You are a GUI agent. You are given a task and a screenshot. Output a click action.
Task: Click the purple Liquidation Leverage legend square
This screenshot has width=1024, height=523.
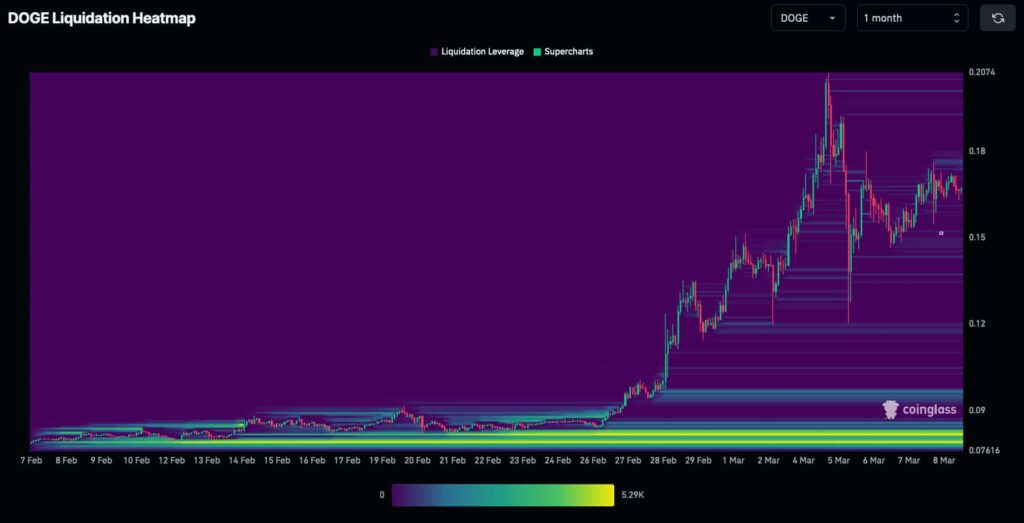point(433,51)
